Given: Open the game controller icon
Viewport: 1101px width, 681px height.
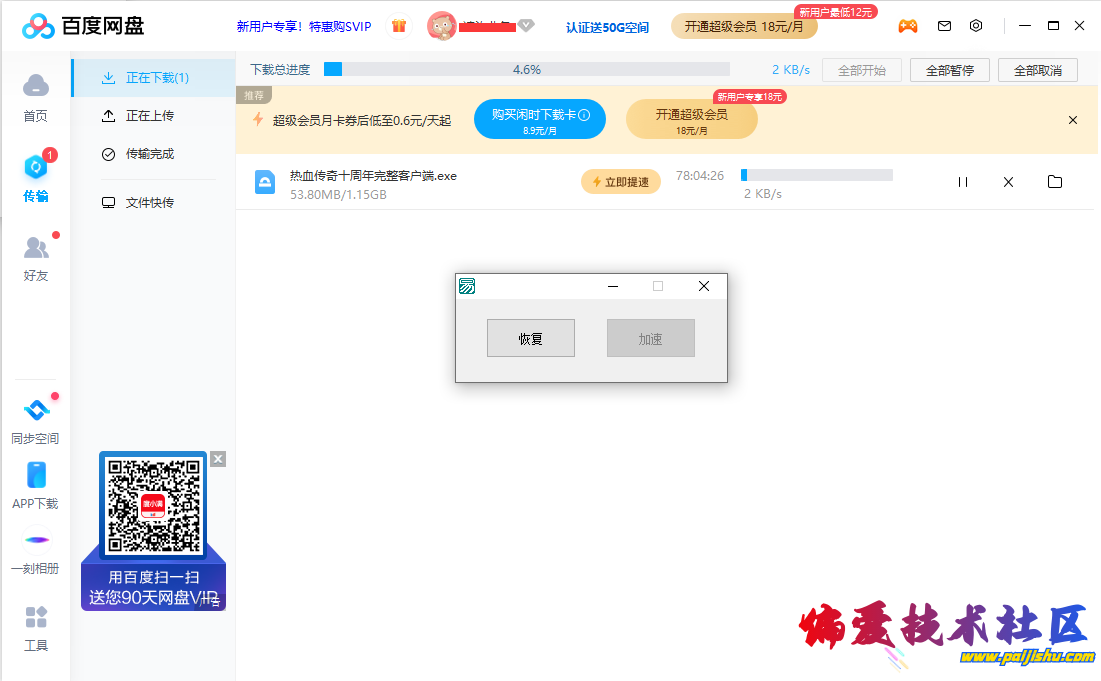Looking at the screenshot, I should pos(907,26).
